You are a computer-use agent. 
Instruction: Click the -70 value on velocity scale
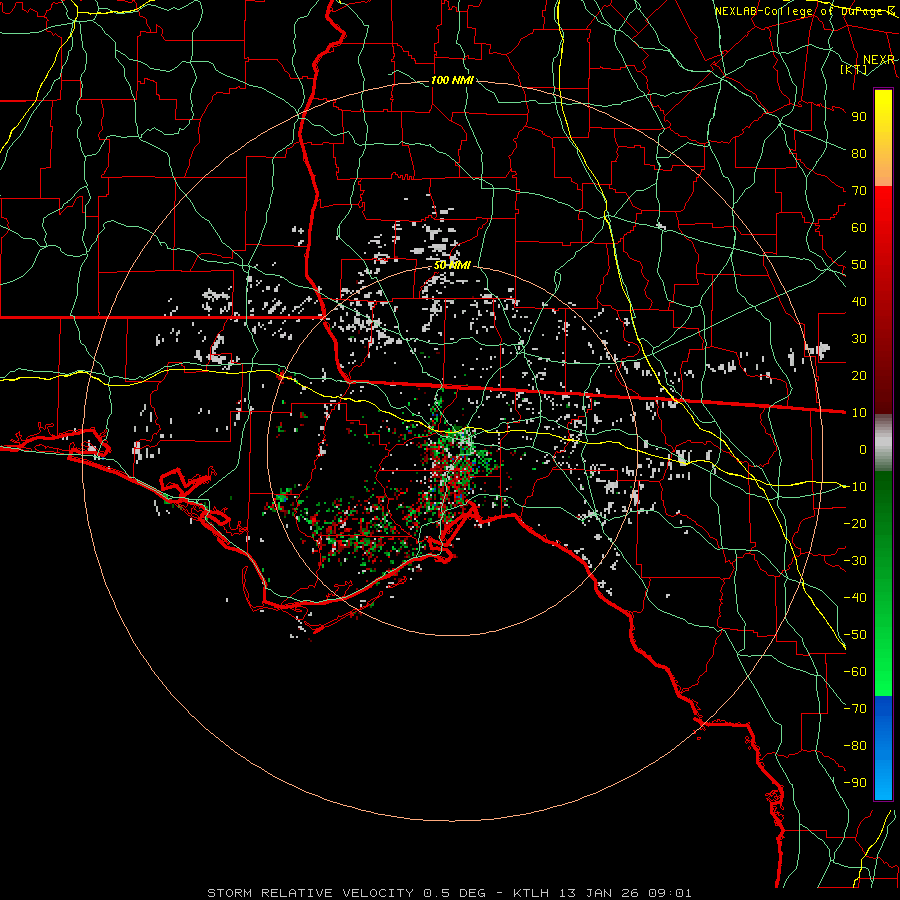pos(855,709)
